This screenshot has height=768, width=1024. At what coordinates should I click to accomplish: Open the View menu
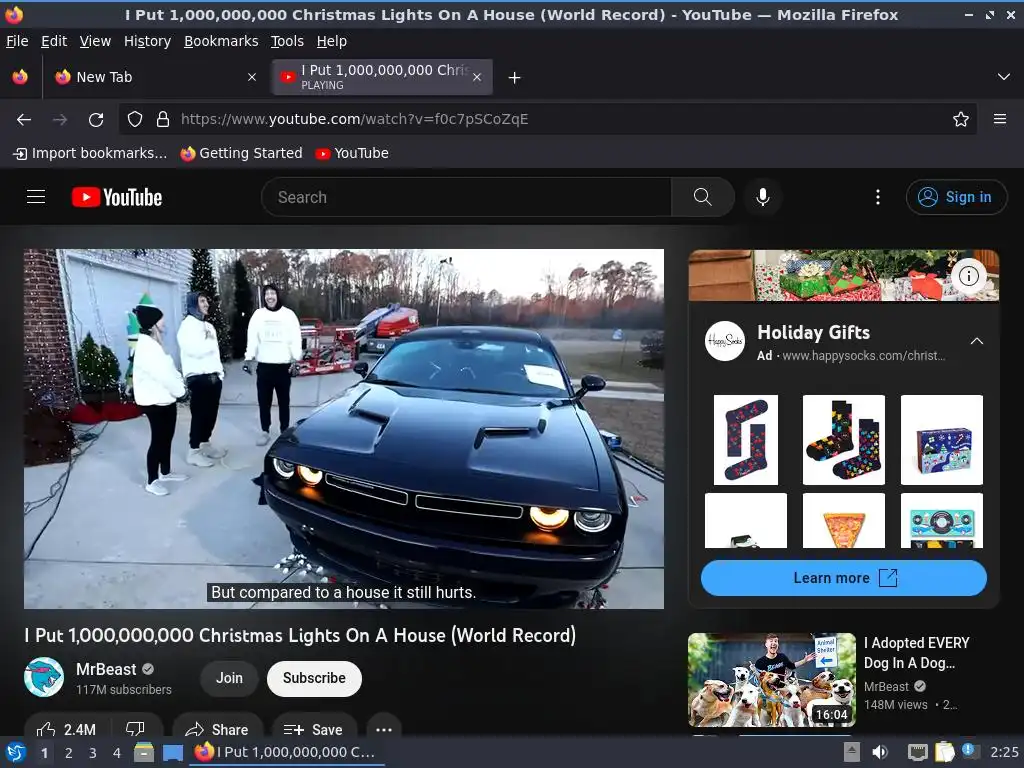95,41
